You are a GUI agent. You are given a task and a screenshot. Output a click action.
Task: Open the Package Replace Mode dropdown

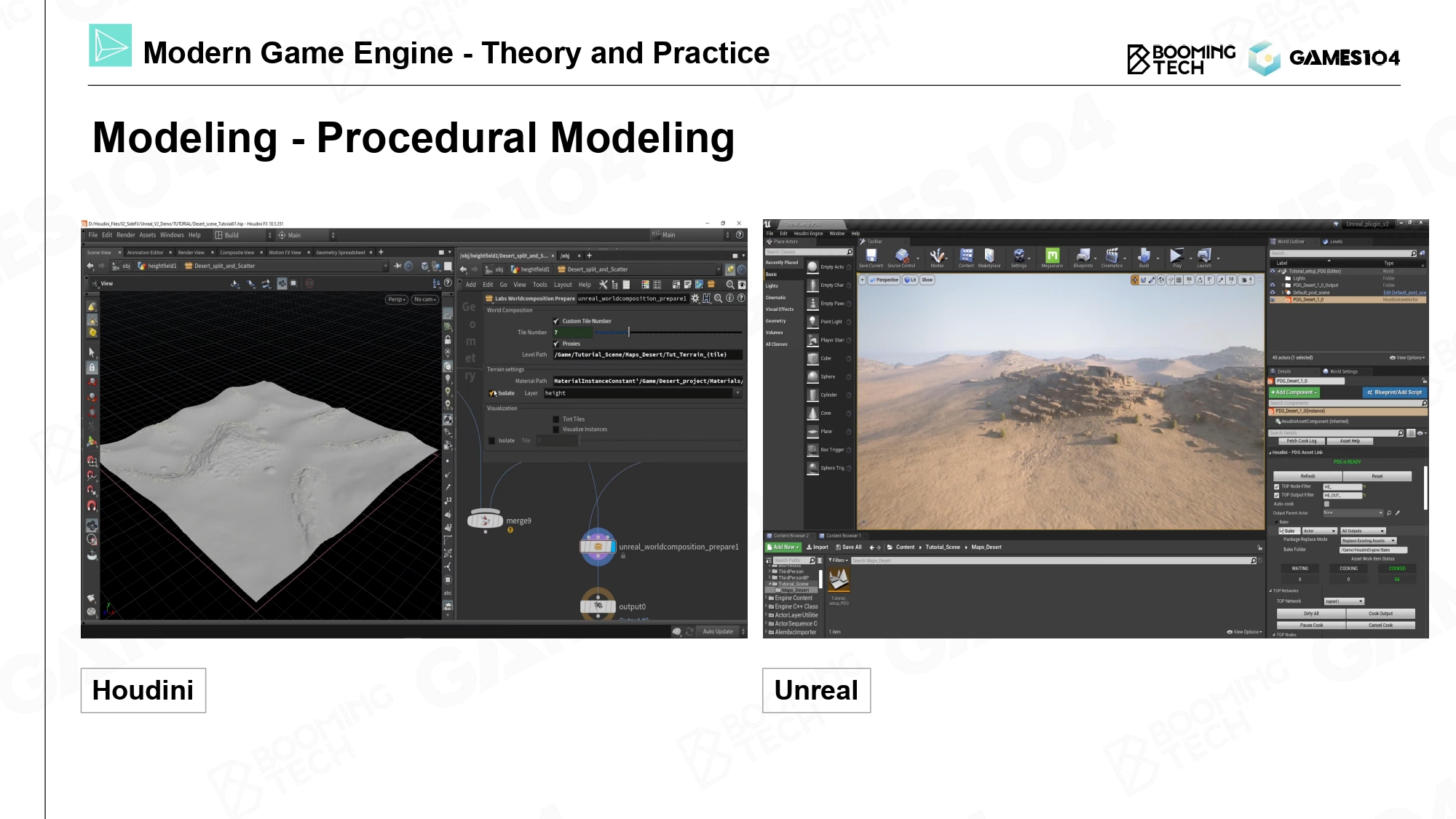(x=1369, y=541)
